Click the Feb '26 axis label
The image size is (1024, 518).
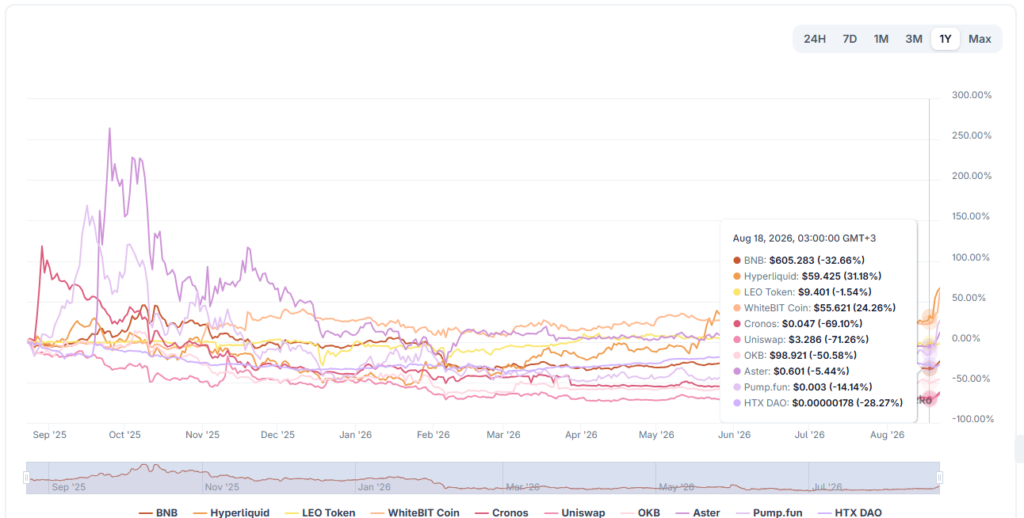pos(434,434)
